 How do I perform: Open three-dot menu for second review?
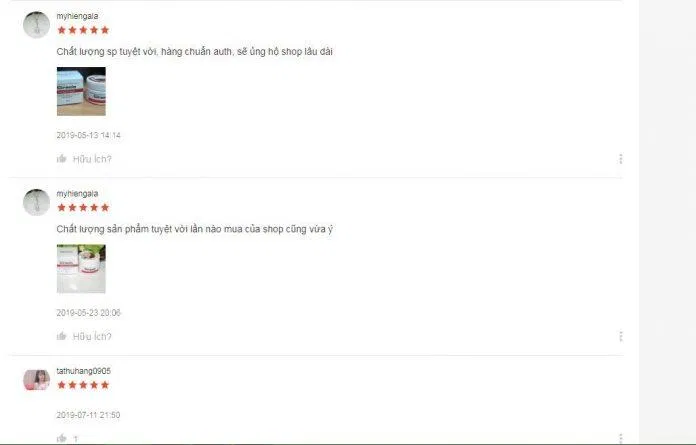tap(621, 336)
